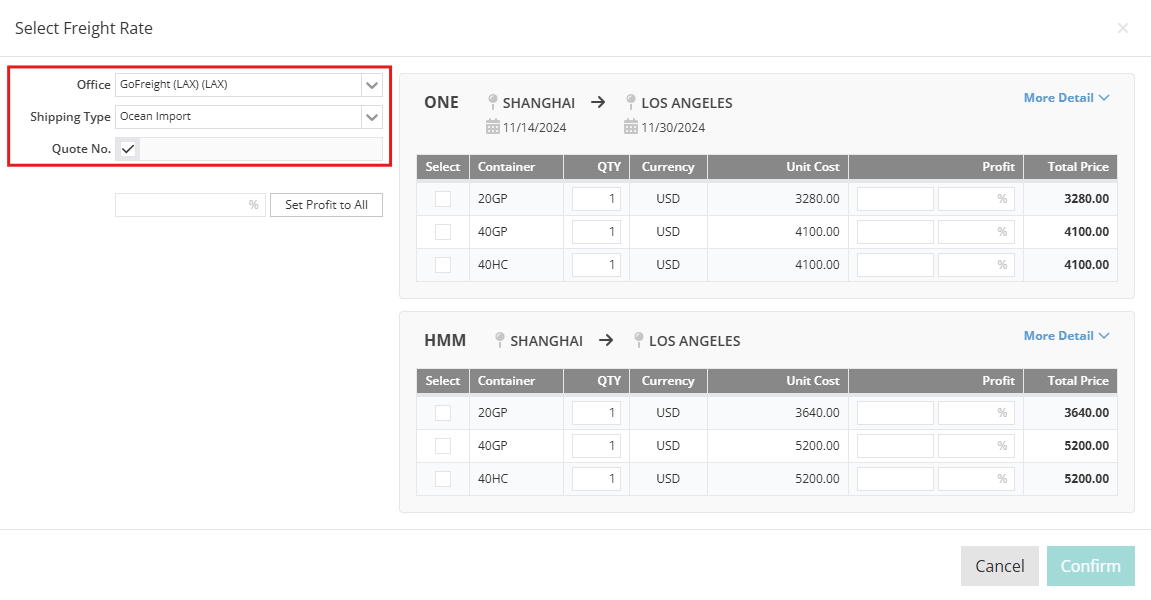1151x600 pixels.
Task: Click the calendar icon beside 11/30/2024
Action: coord(630,127)
